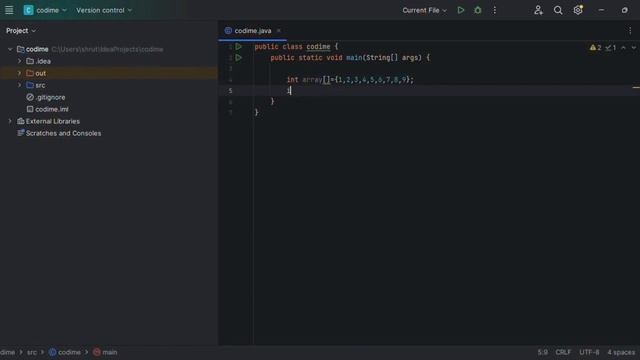Change UTF-8 file encoding
The width and height of the screenshot is (640, 360).
click(589, 352)
